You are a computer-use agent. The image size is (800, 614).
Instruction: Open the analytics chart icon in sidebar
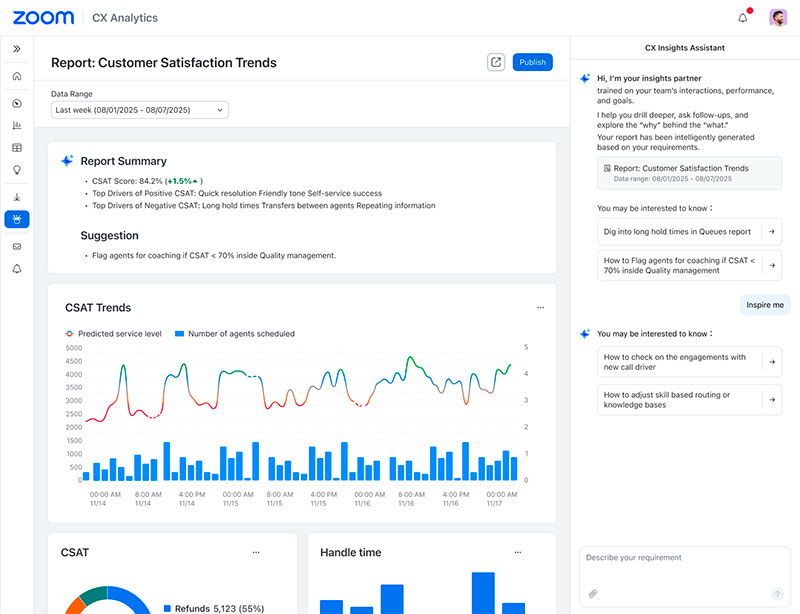pyautogui.click(x=16, y=123)
